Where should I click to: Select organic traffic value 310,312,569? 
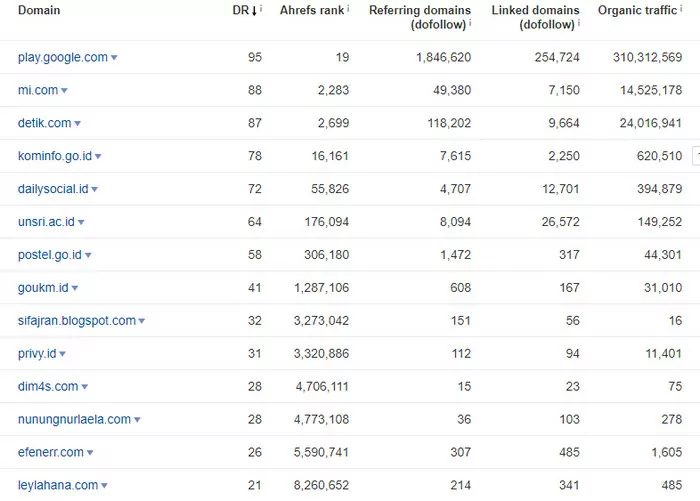pyautogui.click(x=647, y=57)
